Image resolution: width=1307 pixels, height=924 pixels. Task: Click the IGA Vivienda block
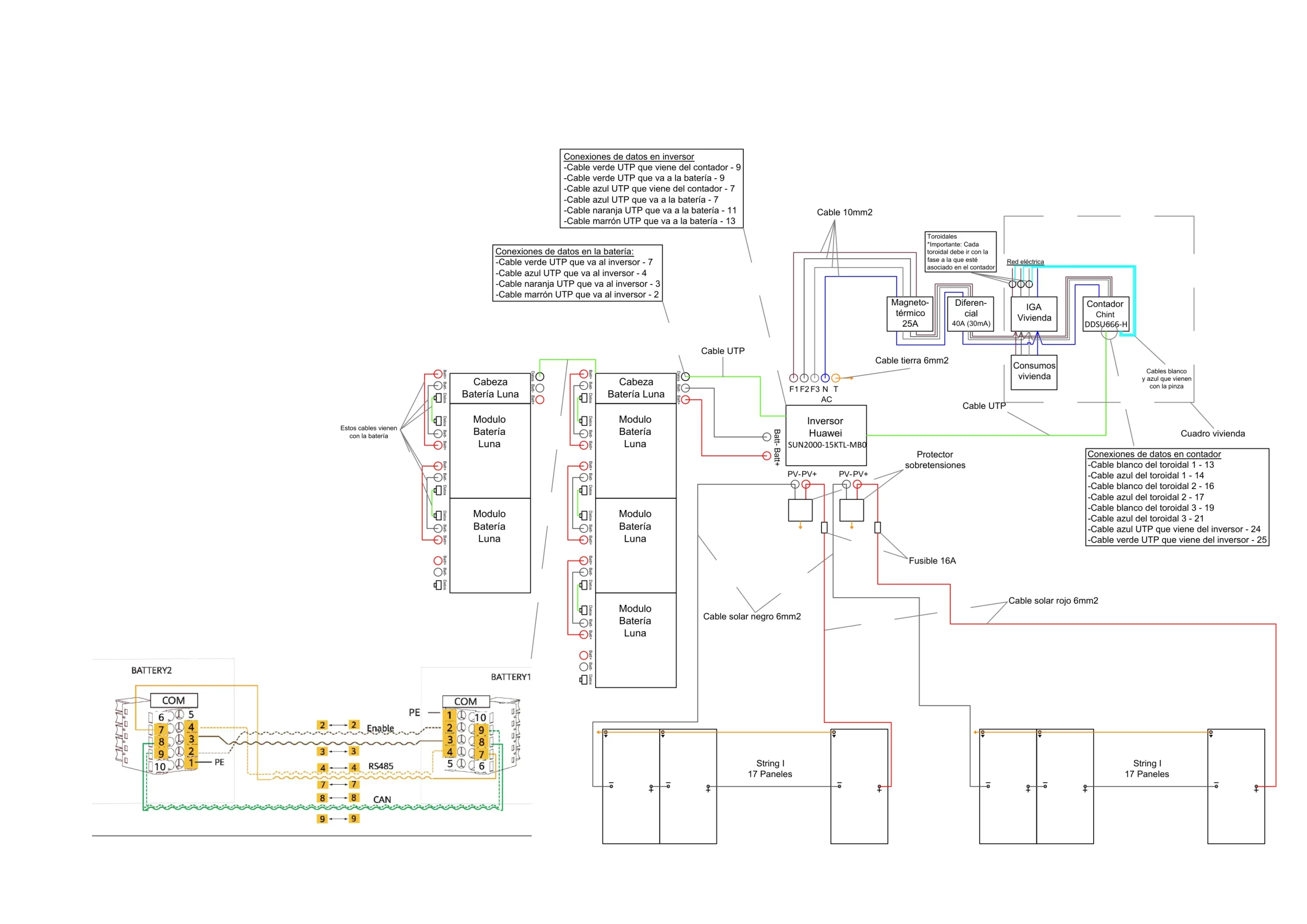point(1034,313)
